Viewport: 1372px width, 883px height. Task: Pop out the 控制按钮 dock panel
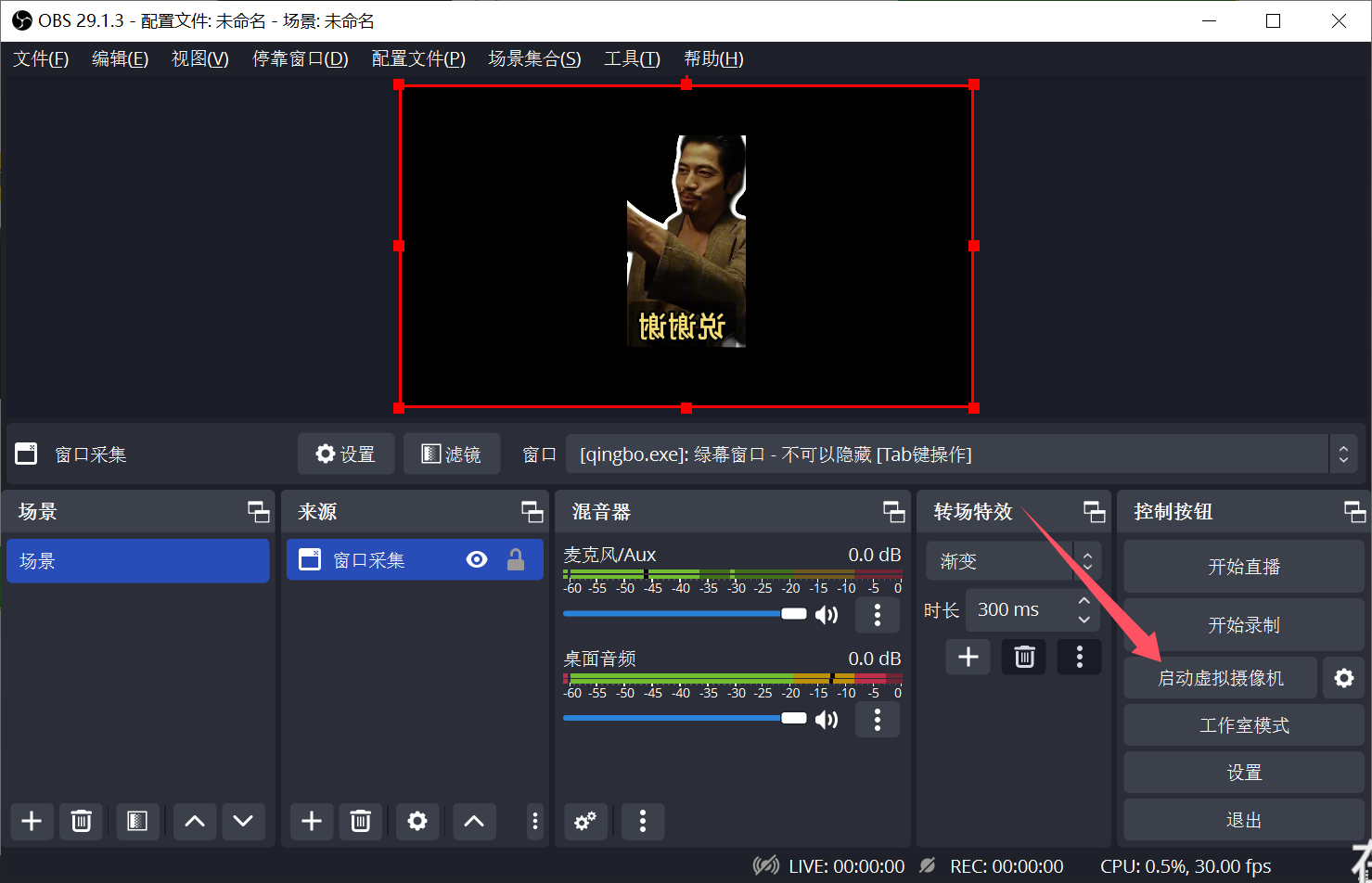pos(1355,512)
